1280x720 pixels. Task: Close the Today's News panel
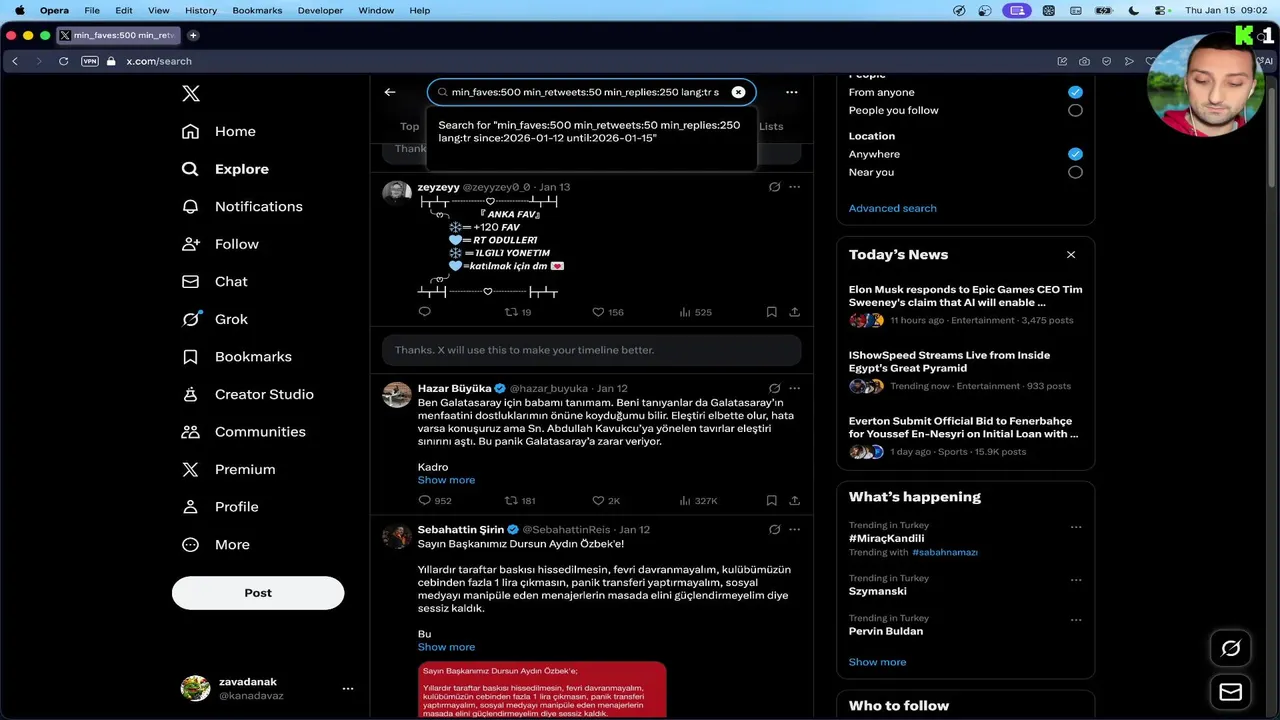[x=1071, y=255]
